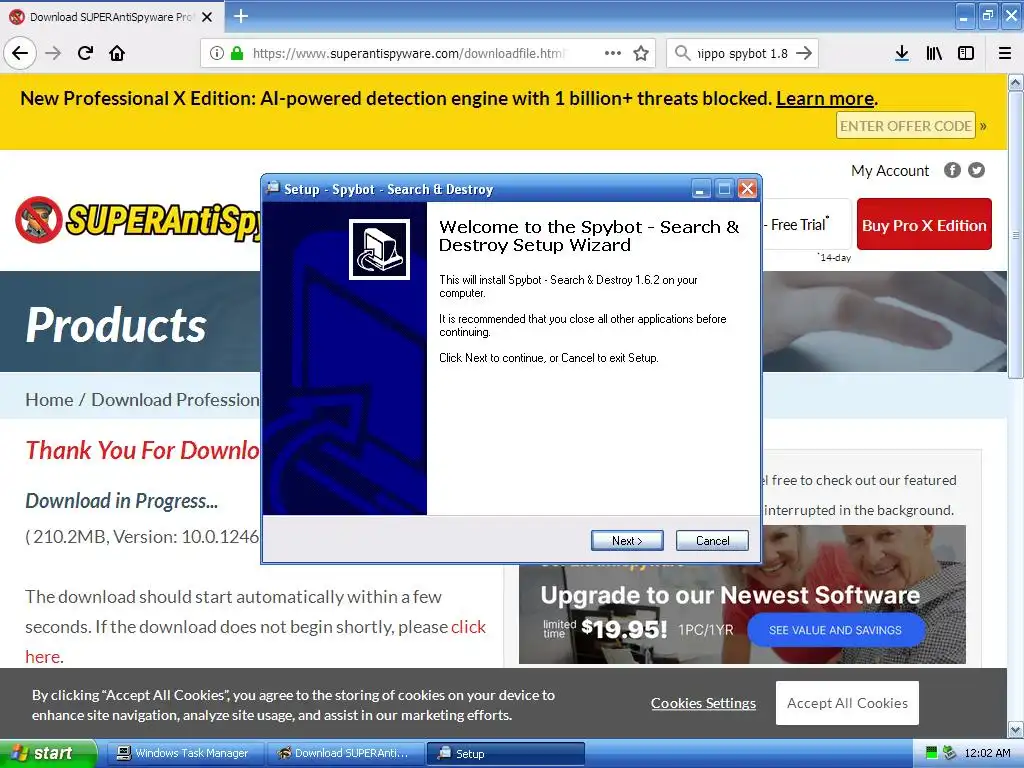Click the page scrollbar up arrow
Screen dimensions: 1024x768
coord(1016,82)
